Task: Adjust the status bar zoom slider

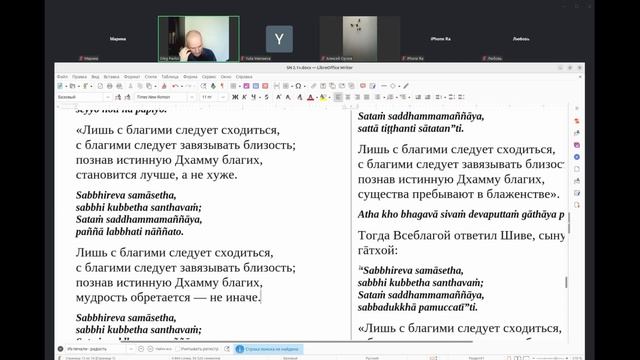Action: click(551, 358)
